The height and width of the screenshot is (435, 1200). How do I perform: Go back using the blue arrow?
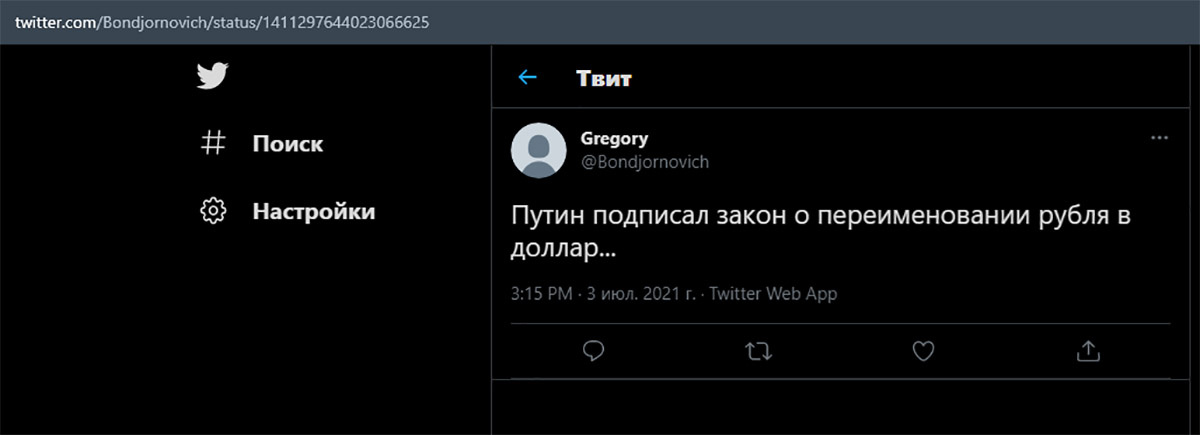click(527, 77)
